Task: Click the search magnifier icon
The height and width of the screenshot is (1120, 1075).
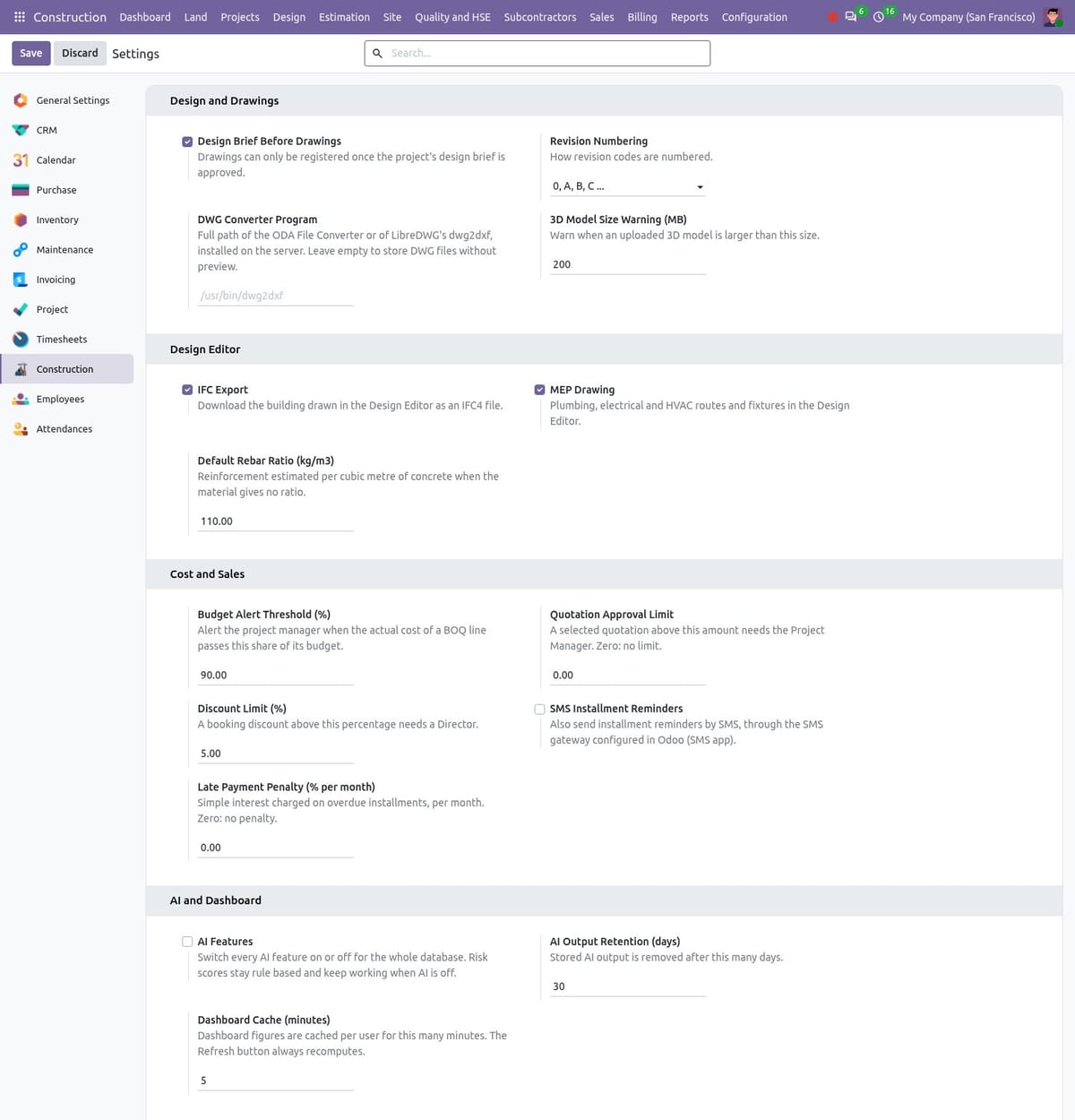Action: pyautogui.click(x=377, y=54)
